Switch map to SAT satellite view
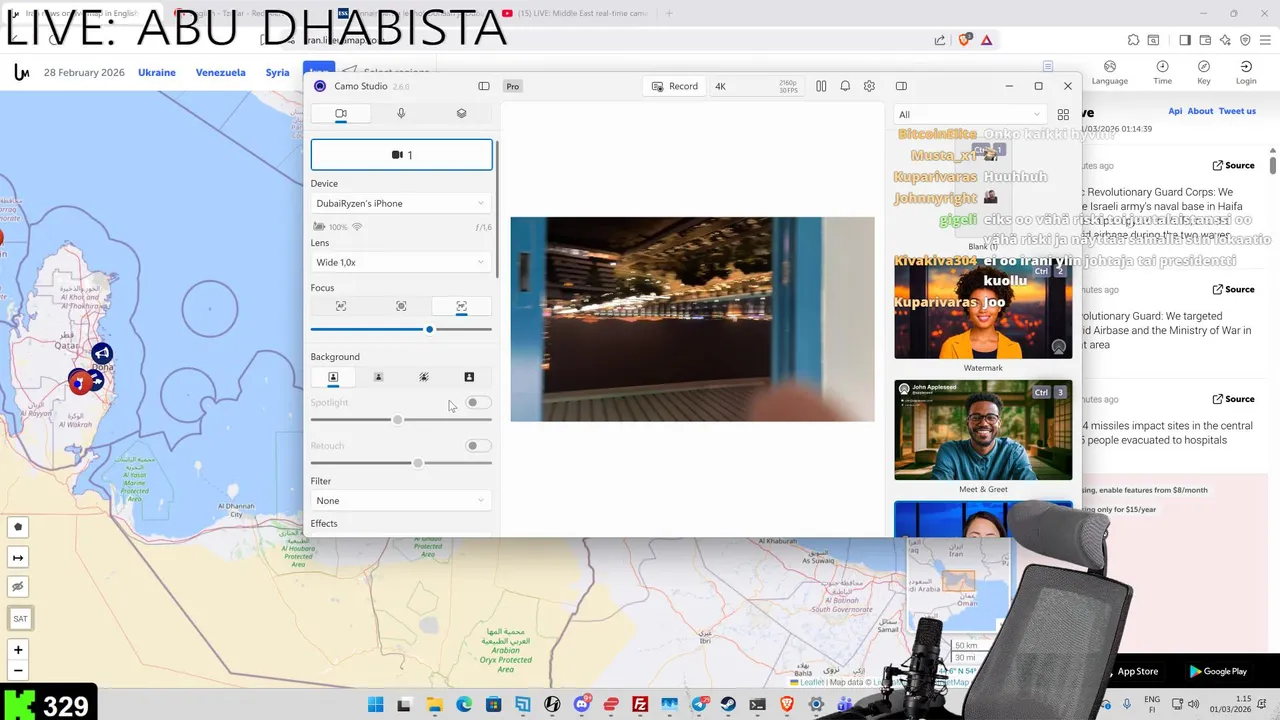Viewport: 1280px width, 720px height. pos(19,619)
